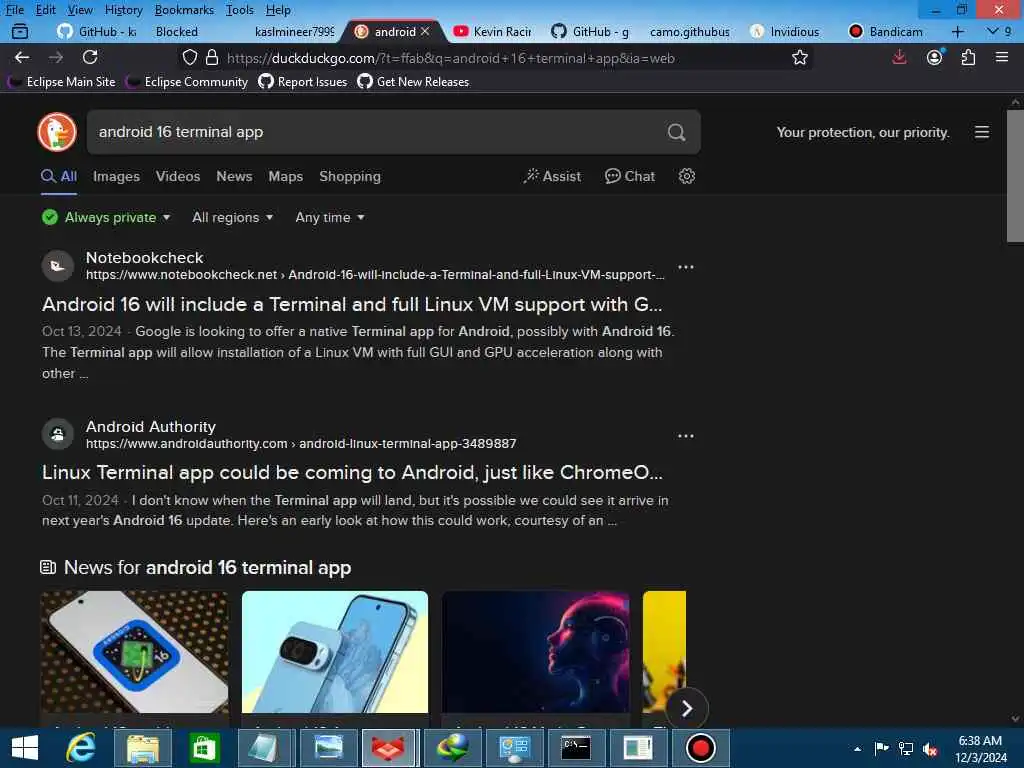This screenshot has width=1024, height=768.
Task: List all tabs dropdown arrow
Action: [993, 31]
